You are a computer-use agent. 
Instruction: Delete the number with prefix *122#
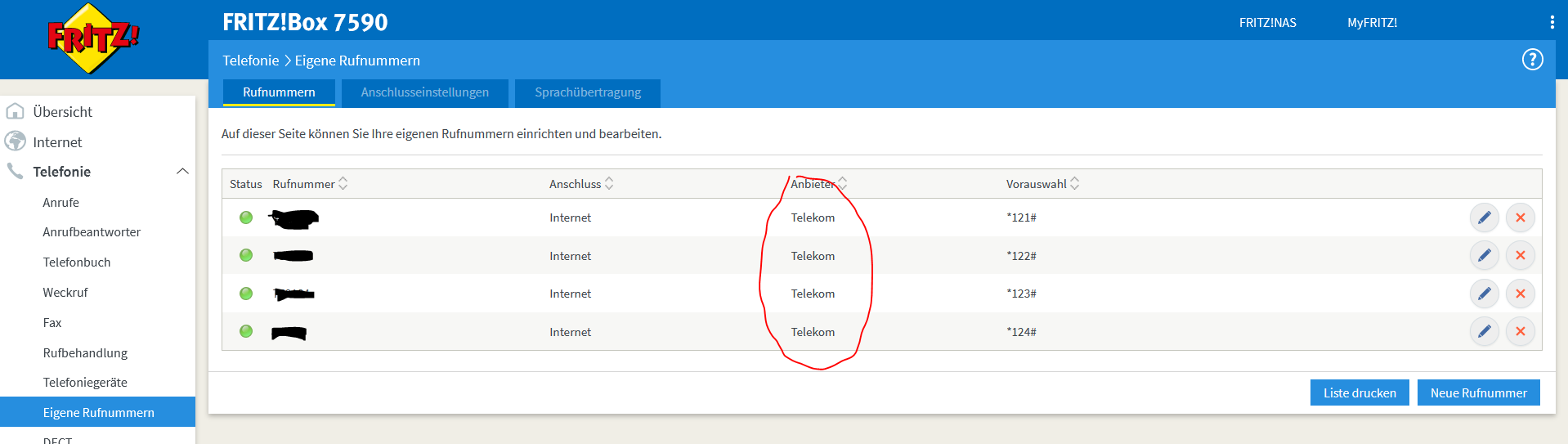(x=1521, y=255)
